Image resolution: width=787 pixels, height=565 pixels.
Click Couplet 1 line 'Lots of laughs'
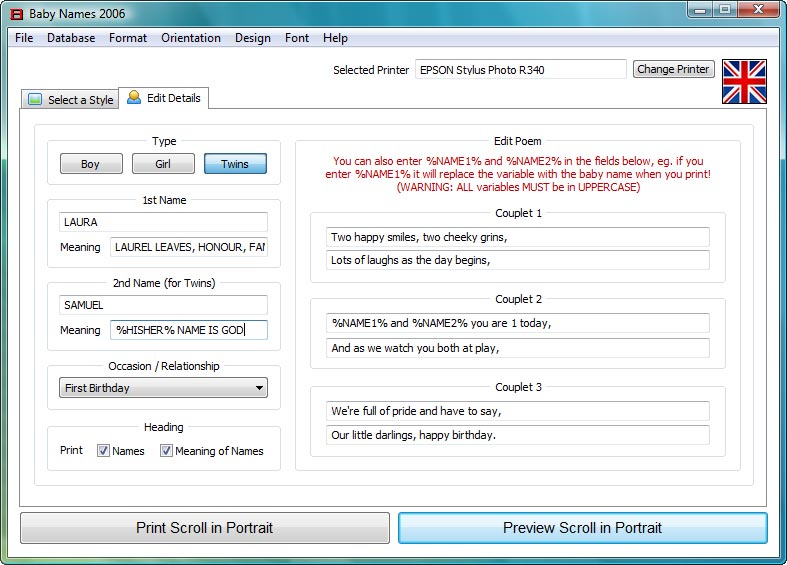517,260
